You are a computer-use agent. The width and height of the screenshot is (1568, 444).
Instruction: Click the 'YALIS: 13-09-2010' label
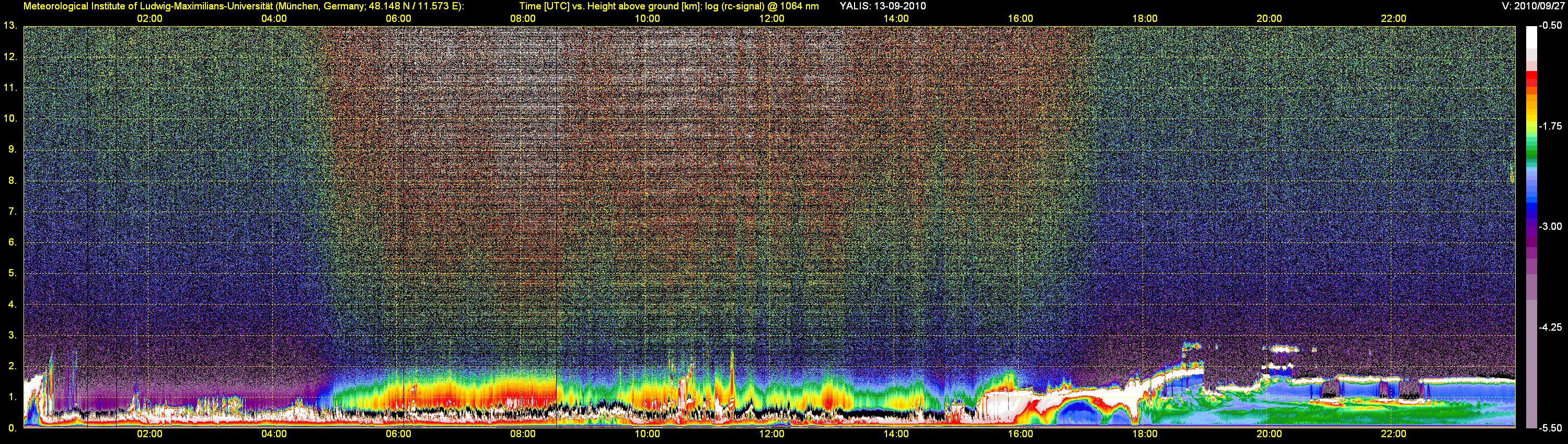(x=883, y=6)
